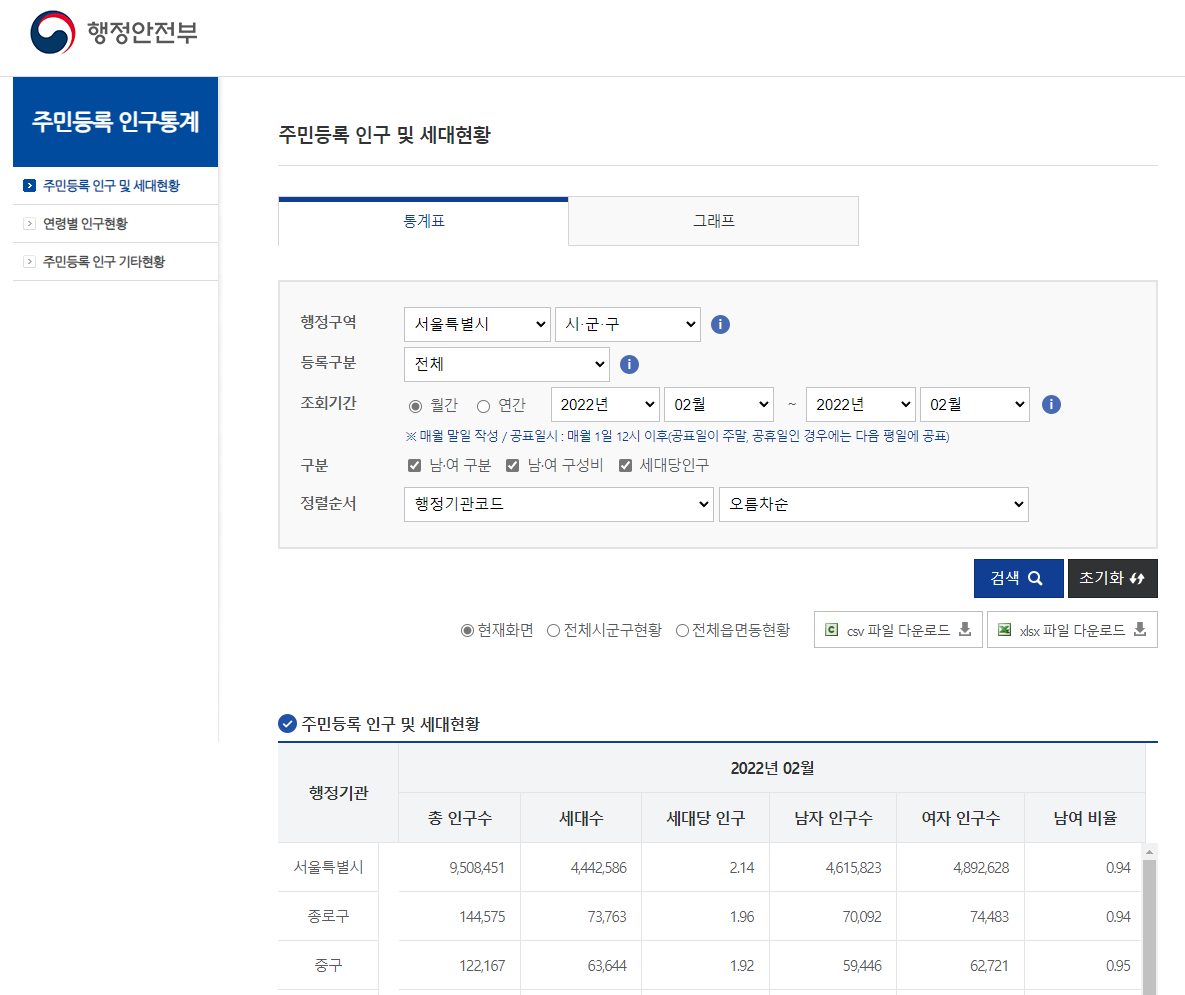This screenshot has width=1185, height=995.
Task: Click the arrow icon before 주민등록 인구 및 세대현황 menu
Action: pos(29,185)
